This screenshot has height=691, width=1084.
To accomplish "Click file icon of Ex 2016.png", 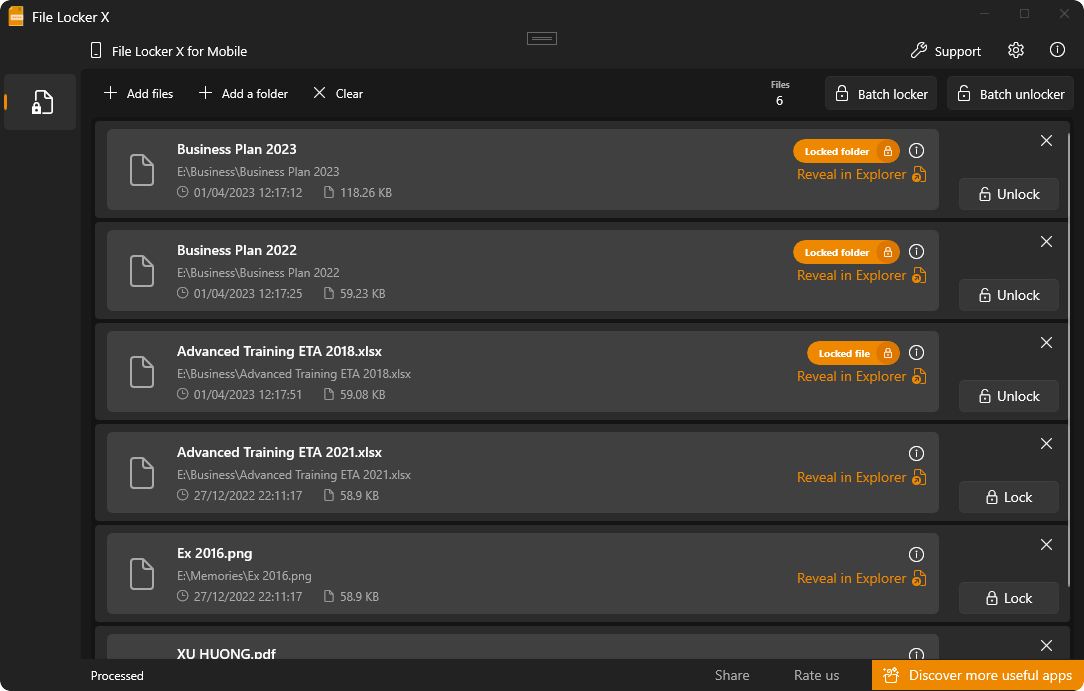I will 142,574.
